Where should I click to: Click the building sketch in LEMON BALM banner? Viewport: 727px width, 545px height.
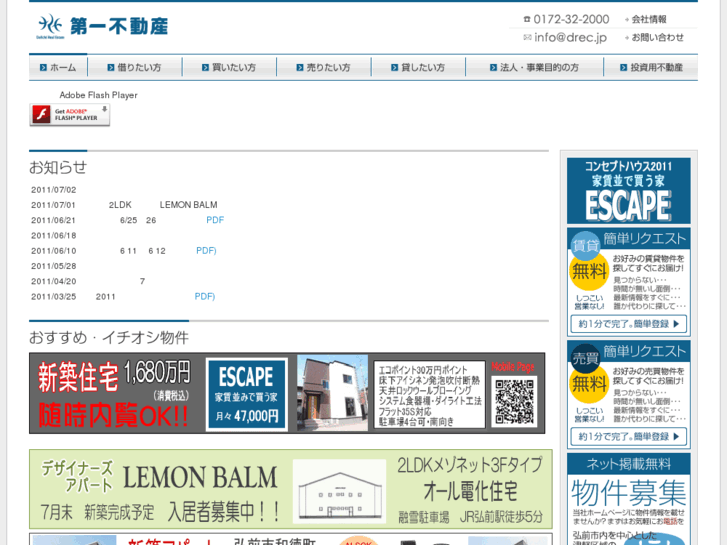[x=340, y=492]
